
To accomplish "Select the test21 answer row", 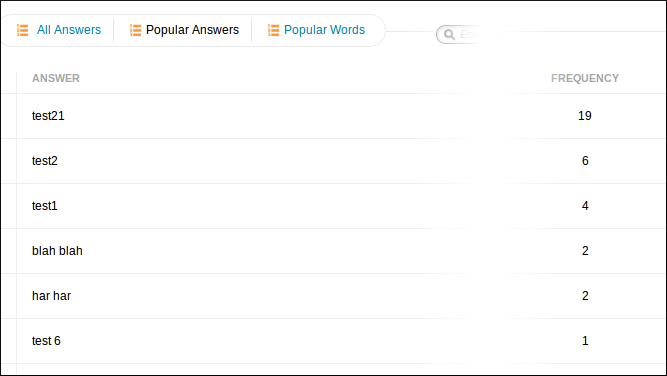I will tap(342, 116).
